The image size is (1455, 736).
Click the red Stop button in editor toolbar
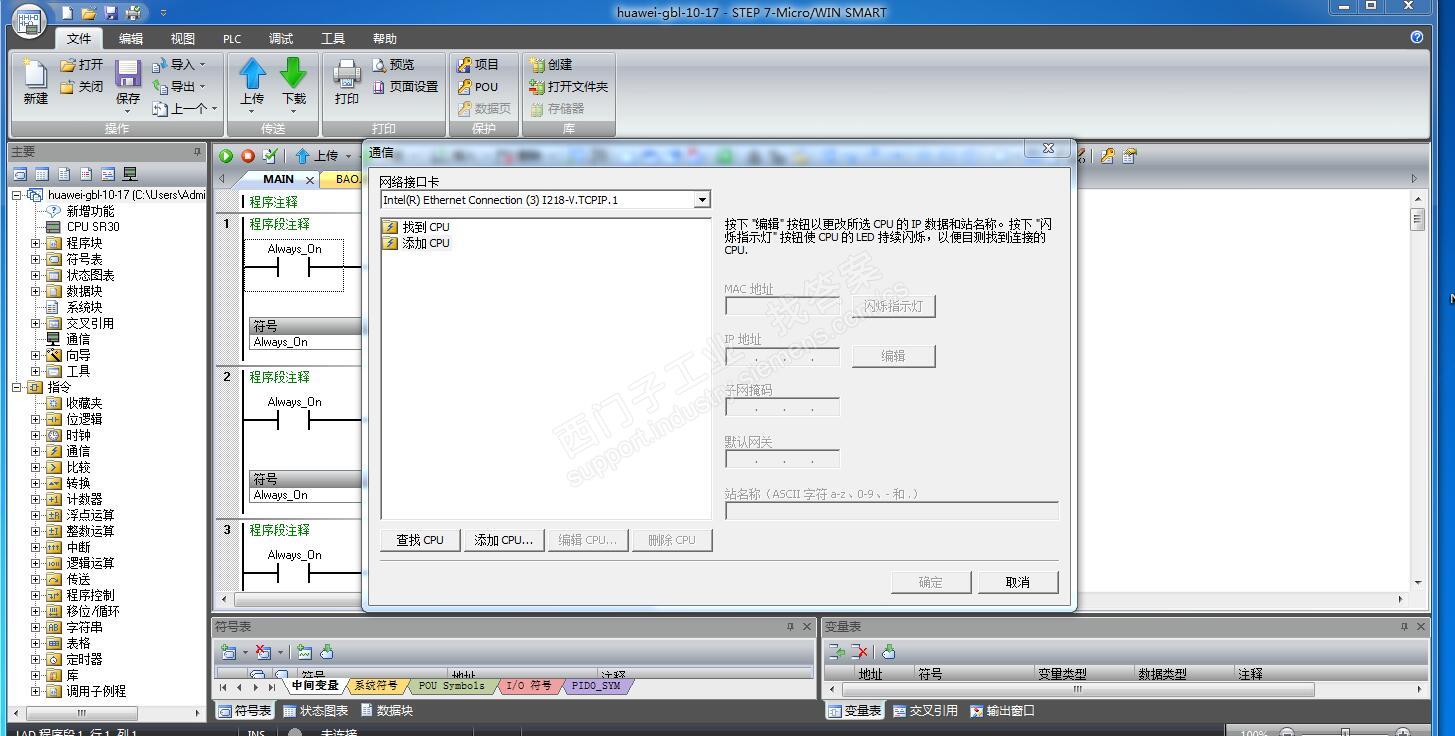(247, 156)
